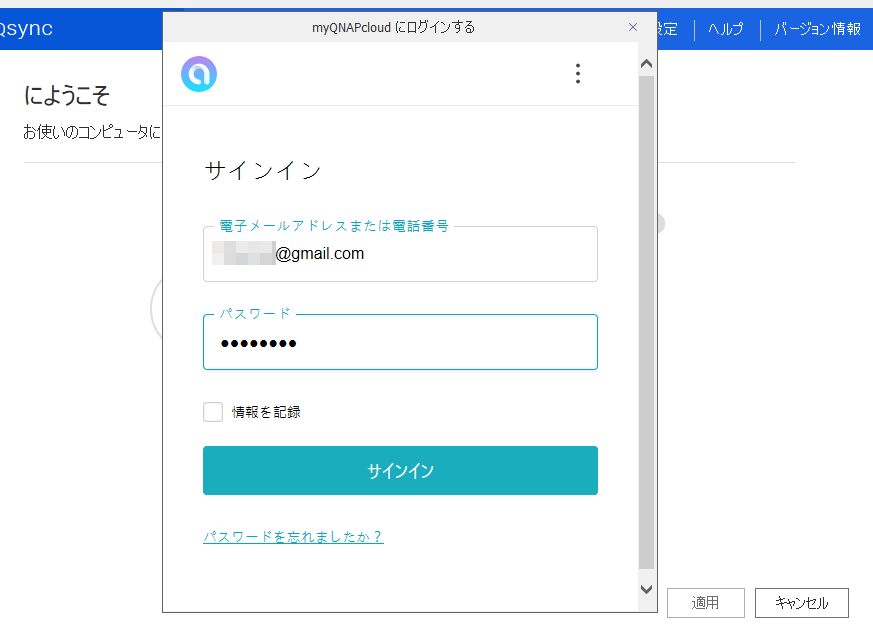Click the 情報を記録 label text

[x=266, y=412]
